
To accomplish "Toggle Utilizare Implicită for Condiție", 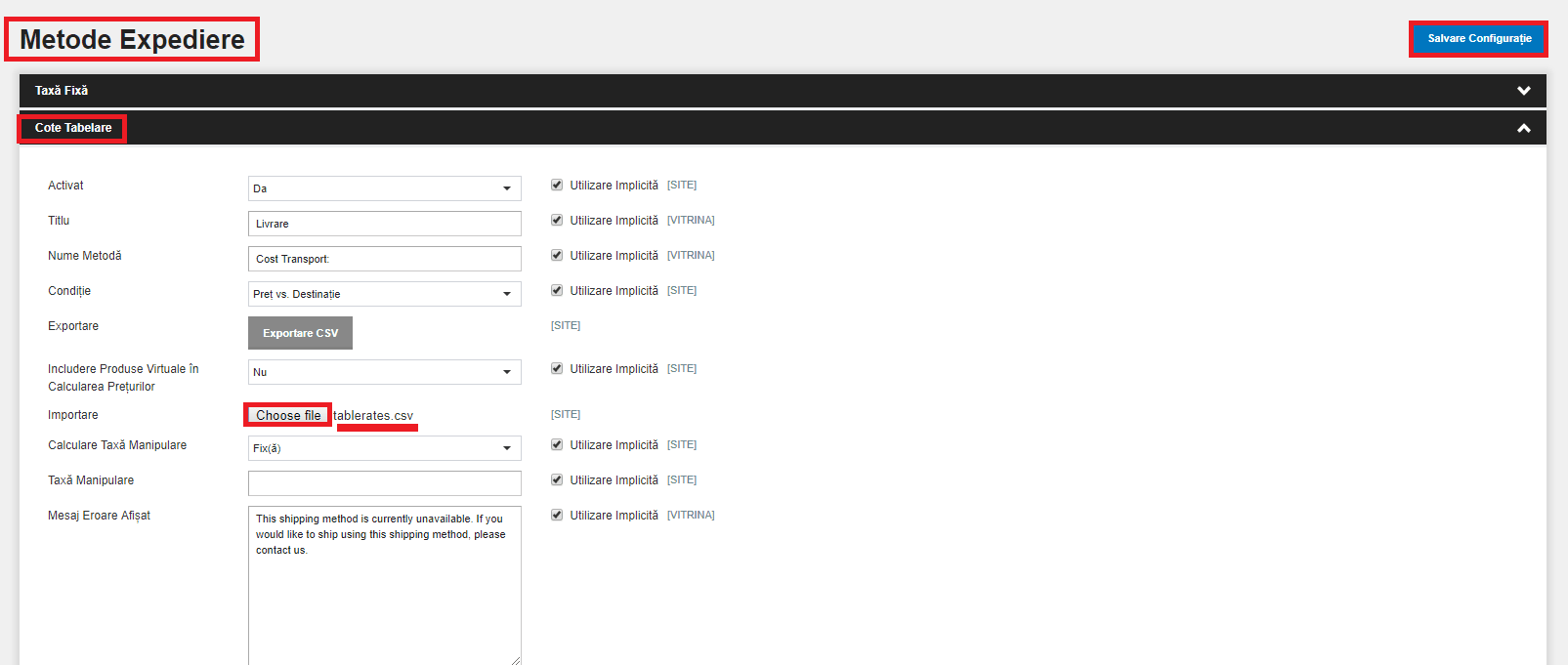I will pos(557,290).
